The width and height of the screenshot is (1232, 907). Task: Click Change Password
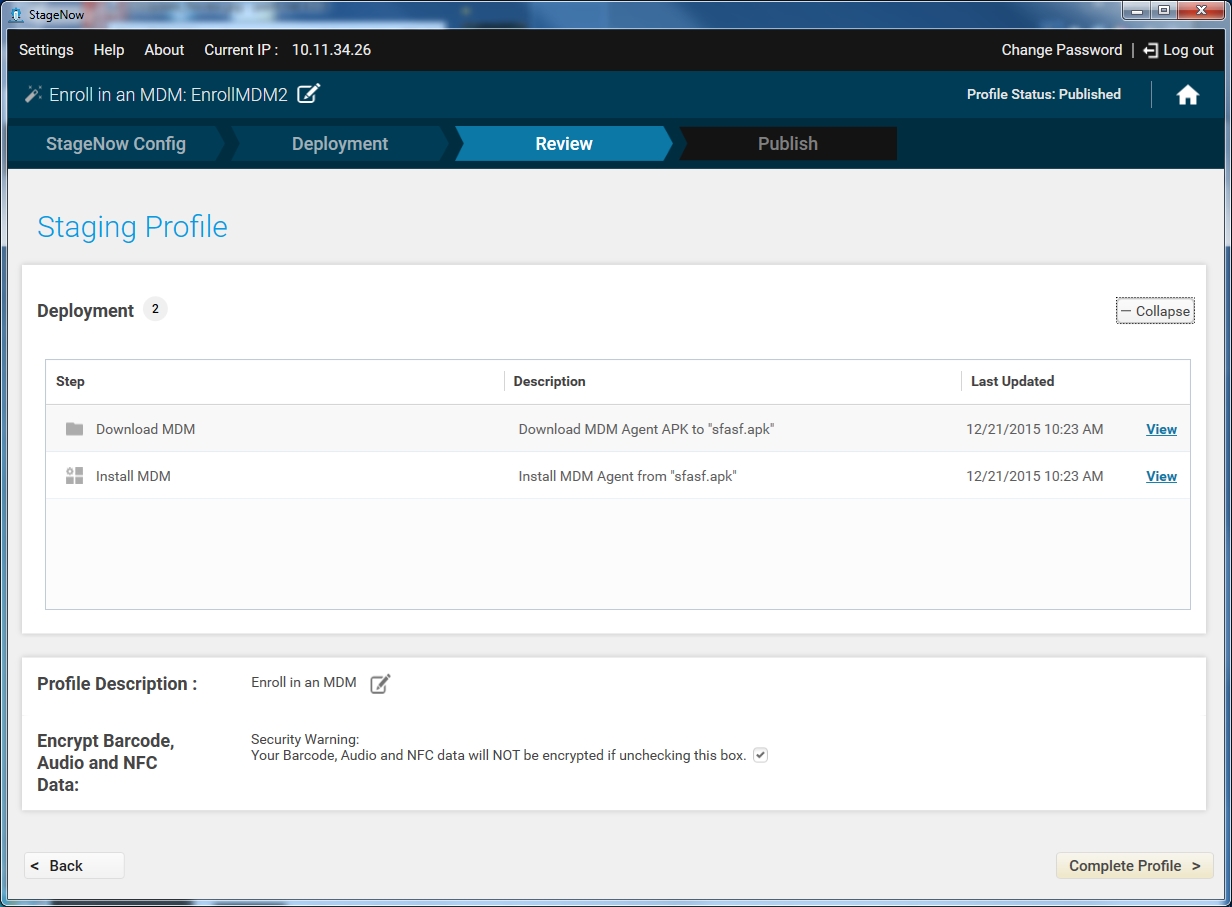1061,50
